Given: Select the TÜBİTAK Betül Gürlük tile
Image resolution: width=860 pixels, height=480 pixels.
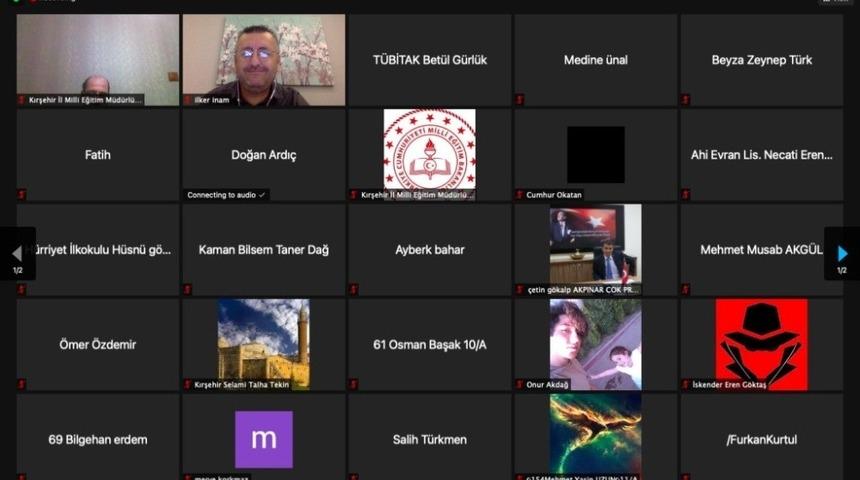Looking at the screenshot, I should [x=430, y=60].
